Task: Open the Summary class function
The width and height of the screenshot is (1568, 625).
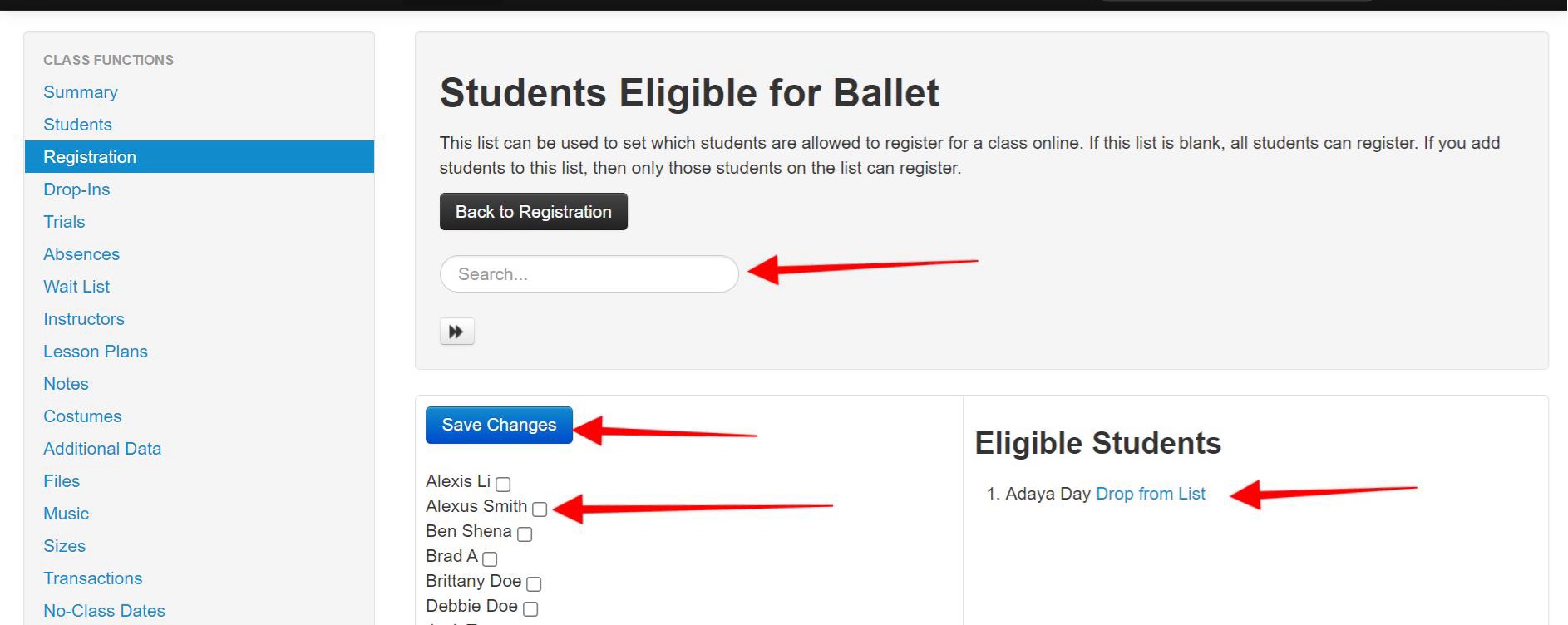Action: click(81, 92)
